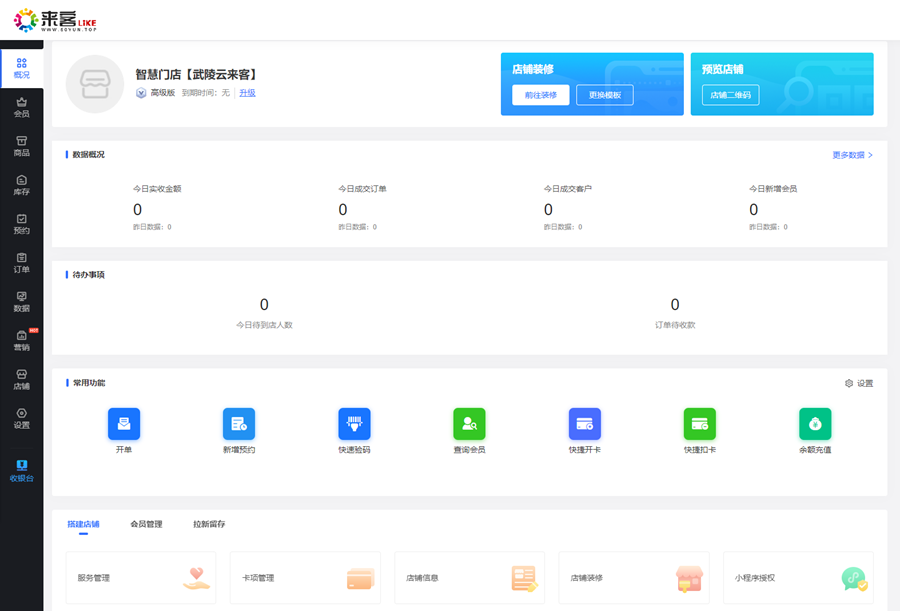This screenshot has height=611, width=900.
Task: Click the 开单 quick function icon
Action: [124, 424]
